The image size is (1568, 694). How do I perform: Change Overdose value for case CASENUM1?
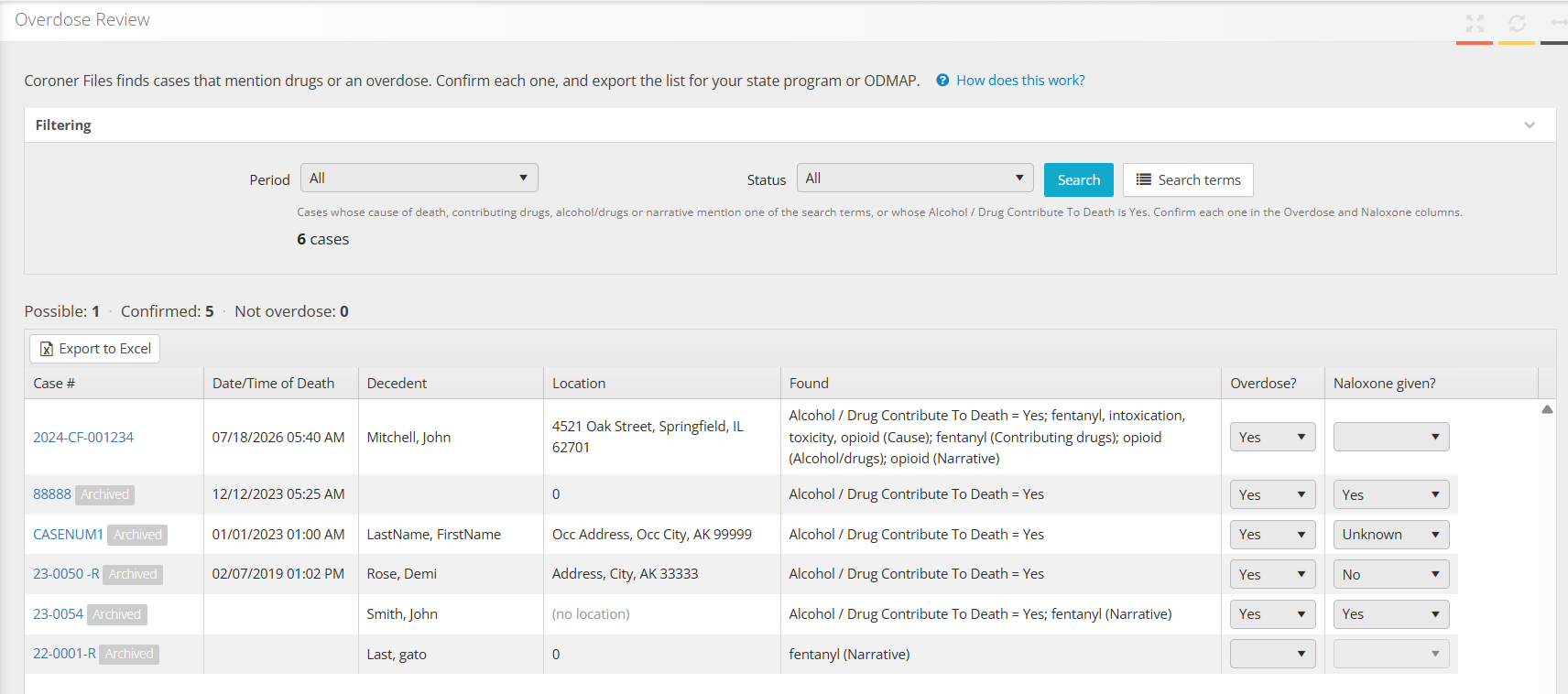[1272, 535]
